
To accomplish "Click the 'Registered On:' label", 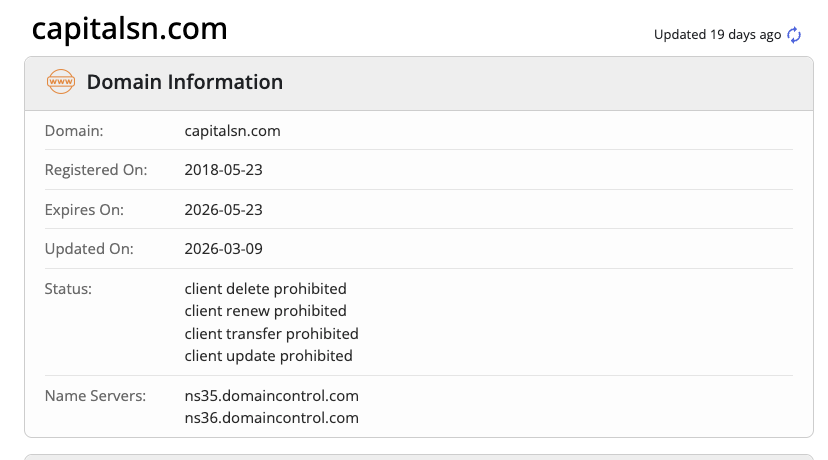I will 96,170.
